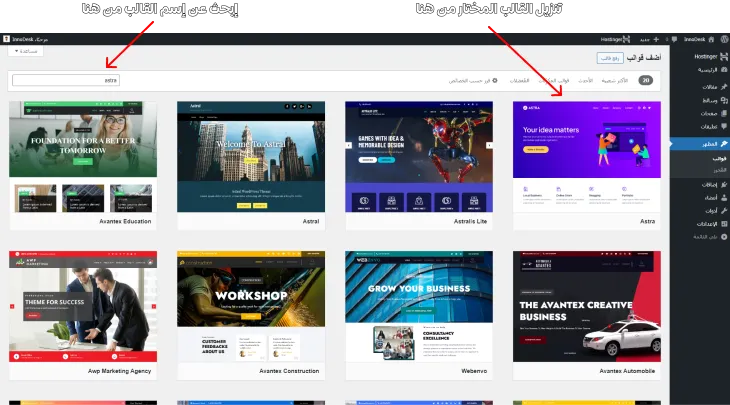Open the وسائط media icon in sidebar

[724, 100]
